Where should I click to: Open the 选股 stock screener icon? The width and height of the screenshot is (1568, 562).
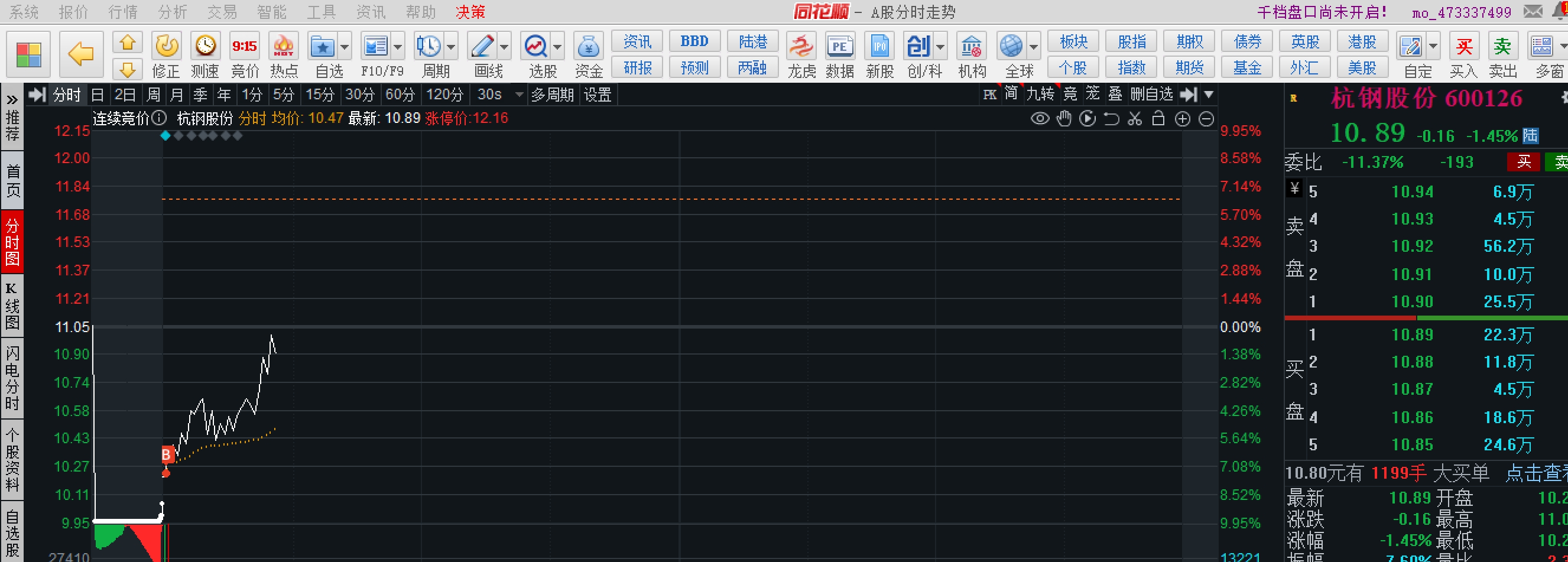[x=535, y=46]
